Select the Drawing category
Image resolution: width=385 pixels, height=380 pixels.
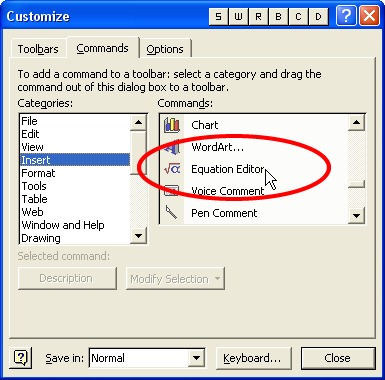[75, 238]
